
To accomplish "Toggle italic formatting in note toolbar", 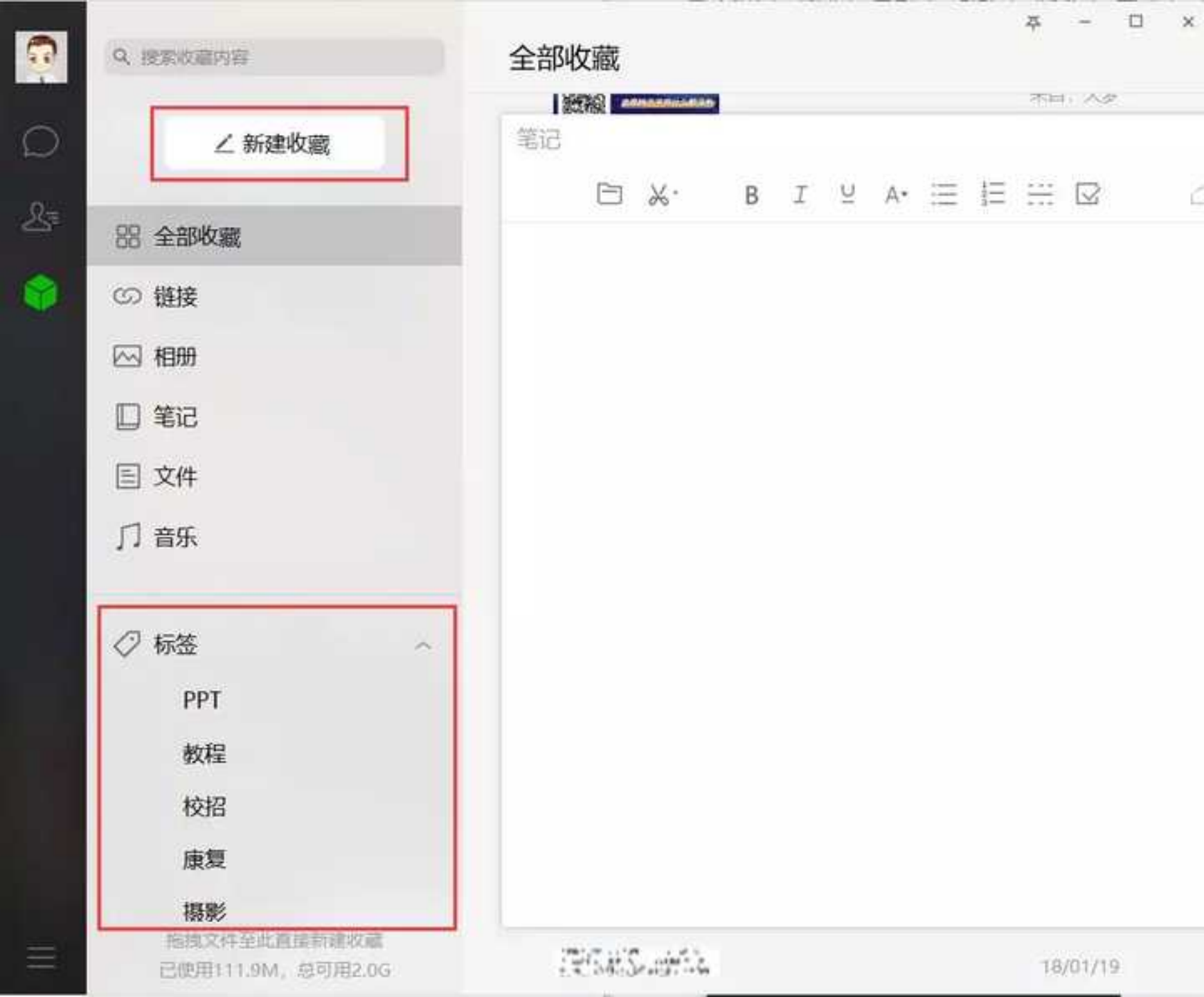I will click(800, 195).
